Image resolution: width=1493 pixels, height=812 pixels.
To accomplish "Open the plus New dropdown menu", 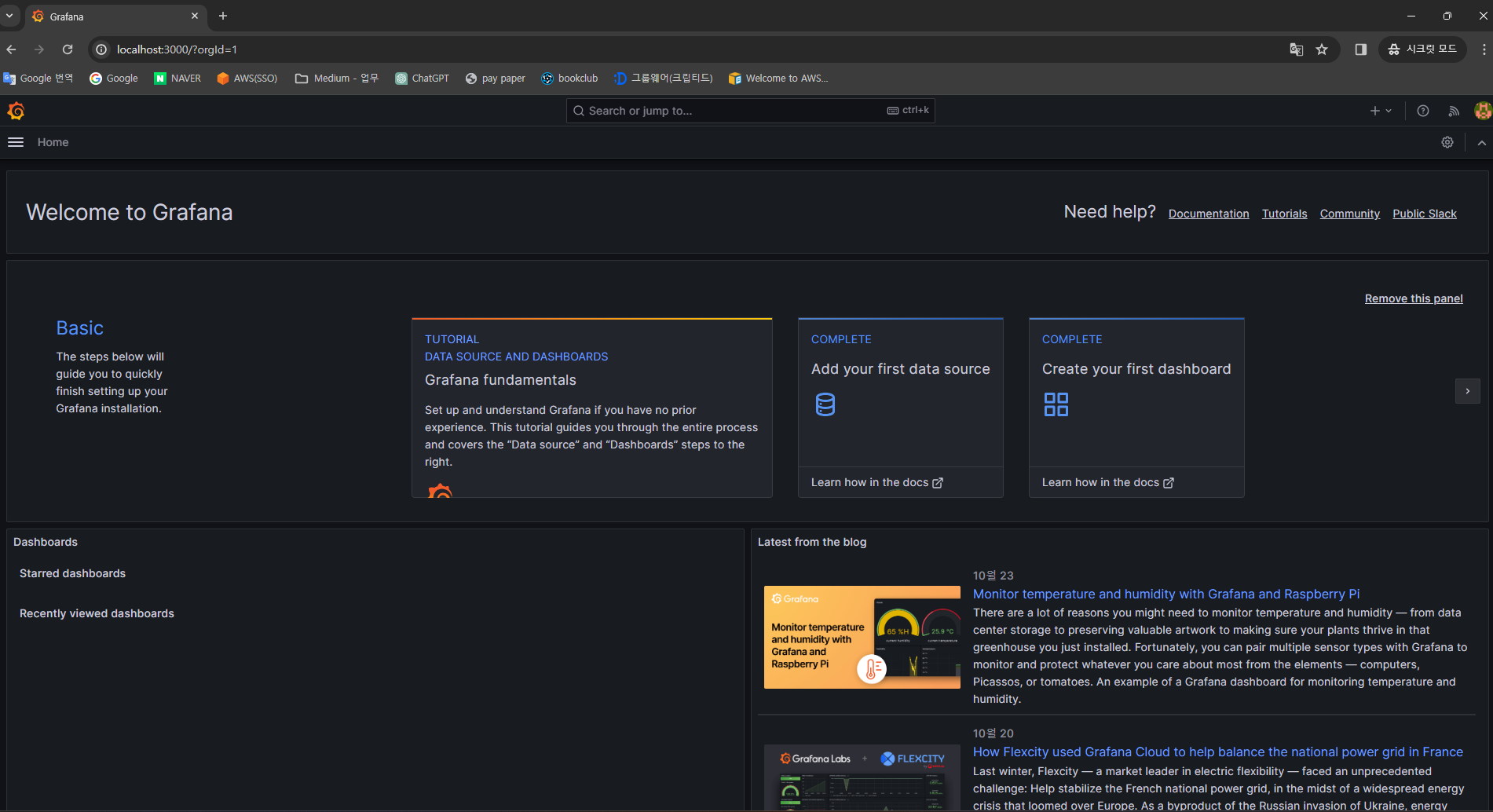I will pos(1381,111).
